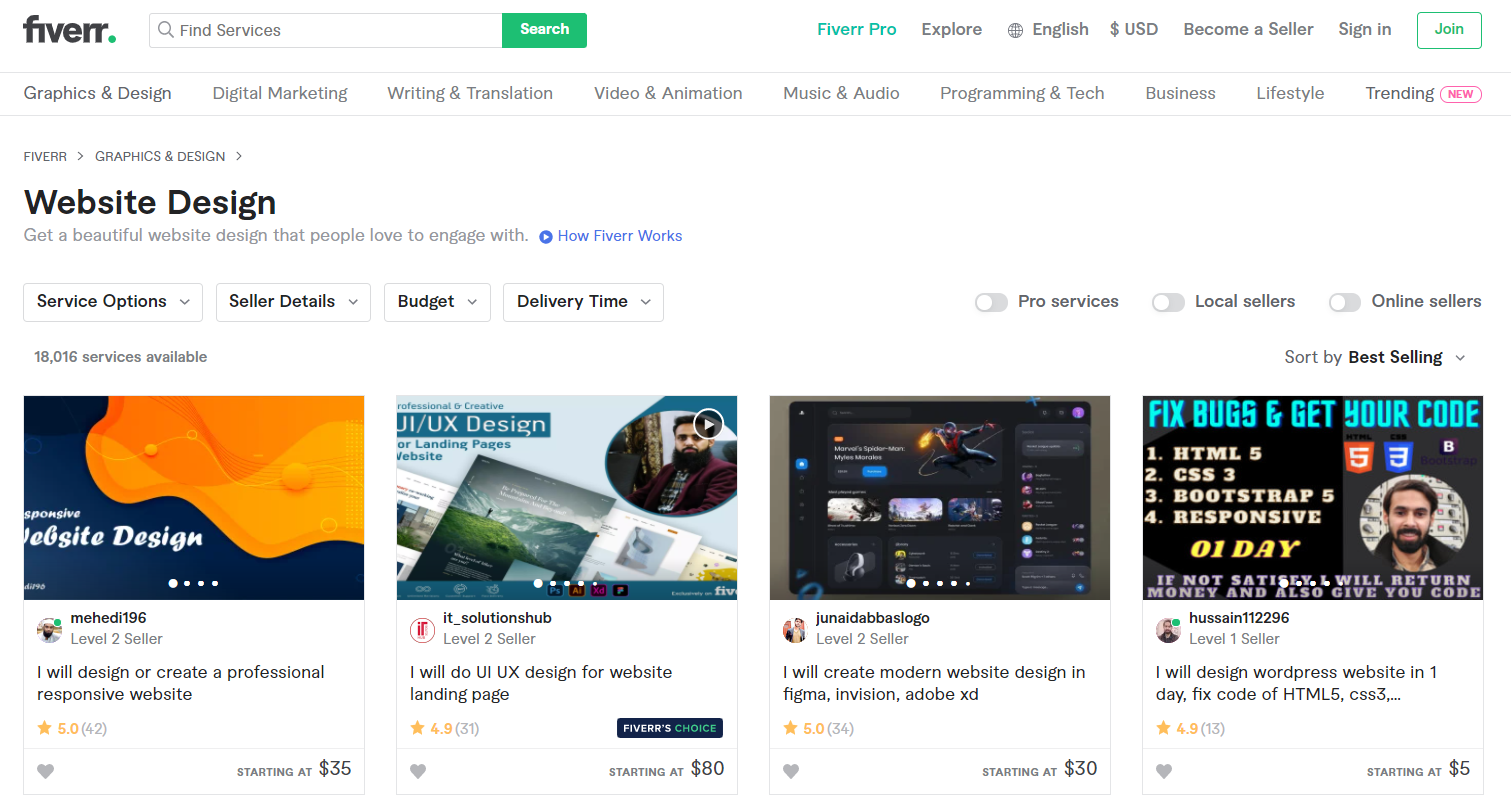Favorite the it_solutionshub gig with heart icon
The image size is (1511, 808).
click(x=418, y=771)
